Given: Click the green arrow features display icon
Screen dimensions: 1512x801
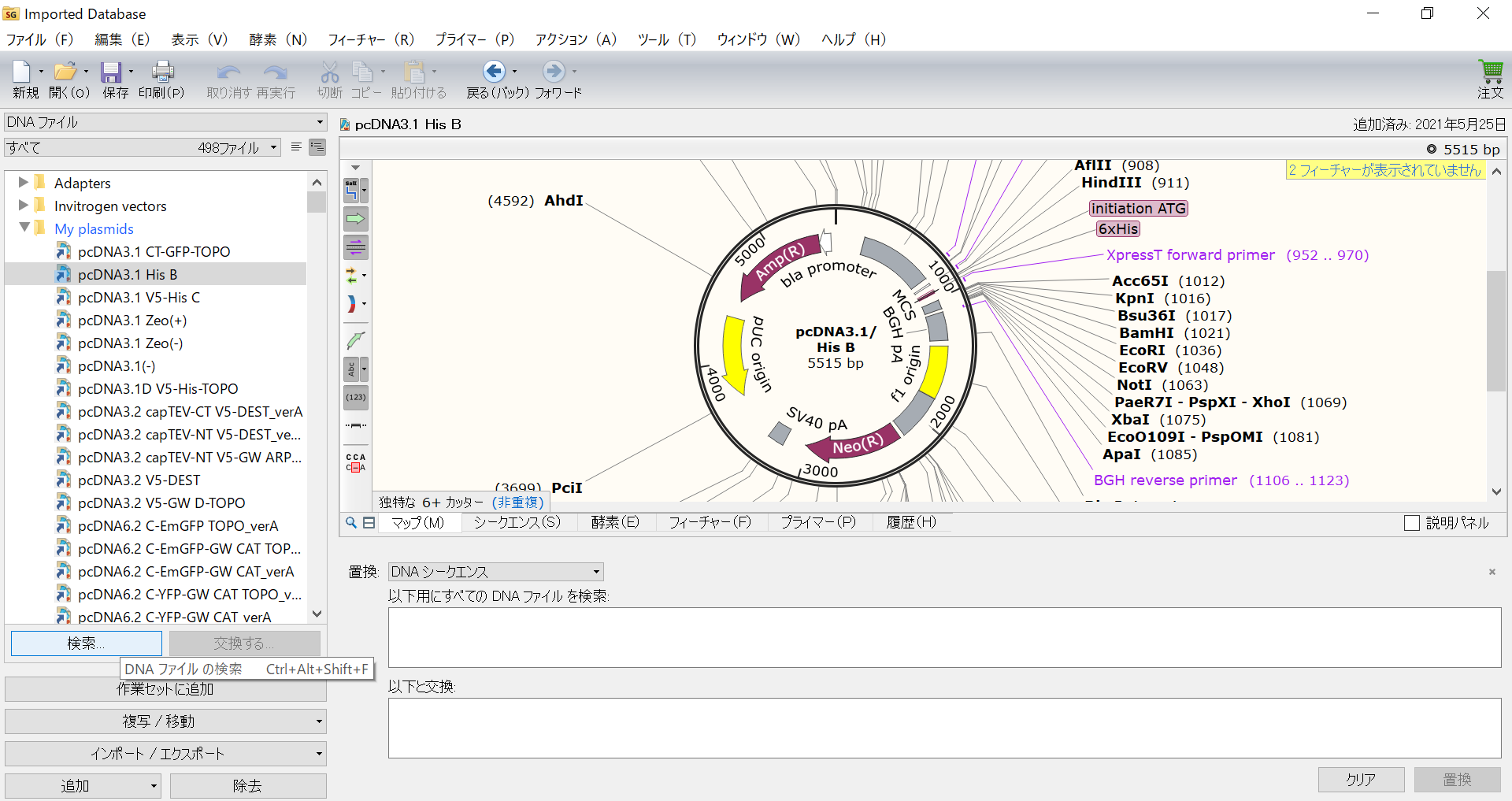Looking at the screenshot, I should coord(355,219).
